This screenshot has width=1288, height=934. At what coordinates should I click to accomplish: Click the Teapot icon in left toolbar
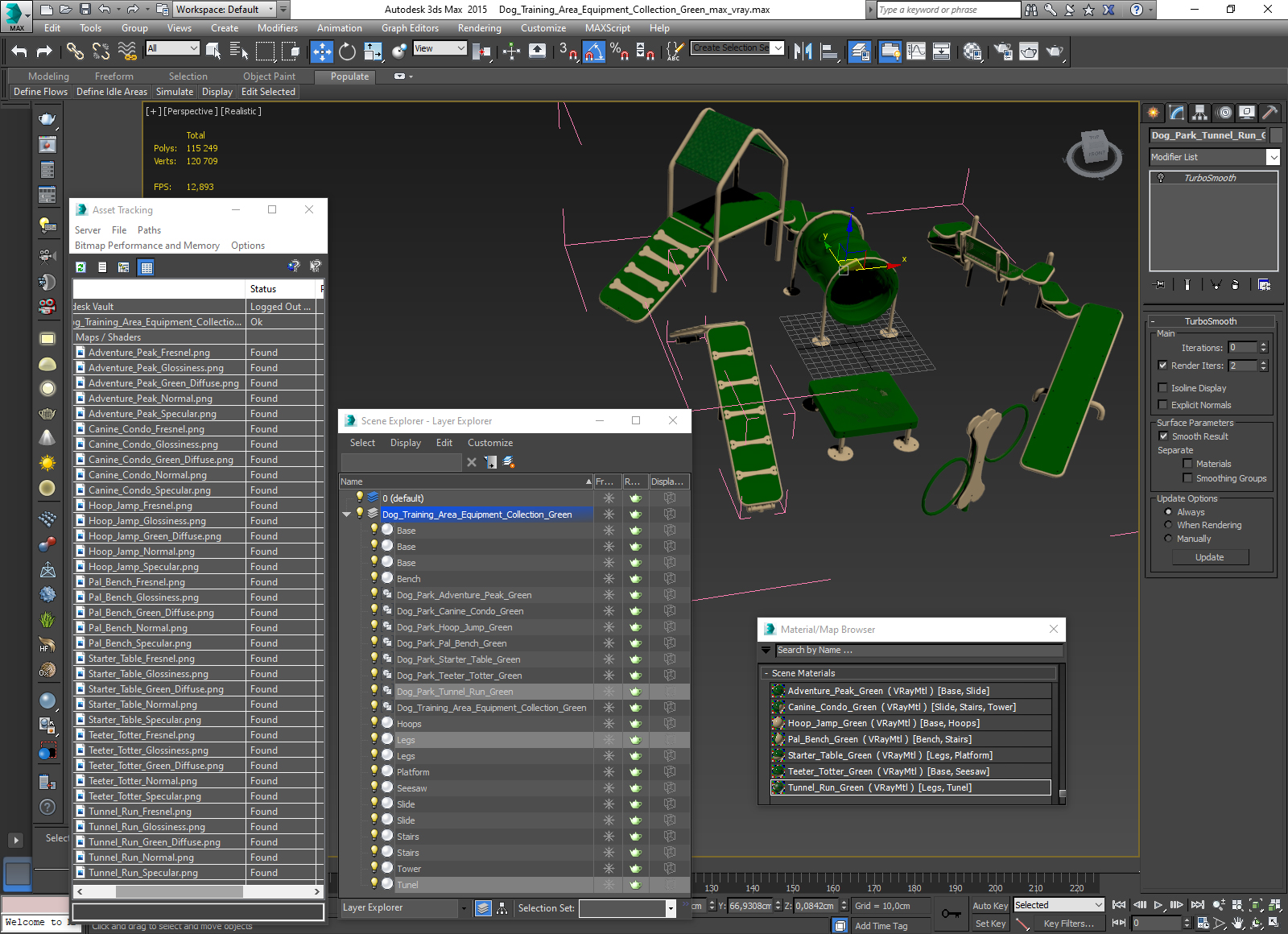click(47, 119)
